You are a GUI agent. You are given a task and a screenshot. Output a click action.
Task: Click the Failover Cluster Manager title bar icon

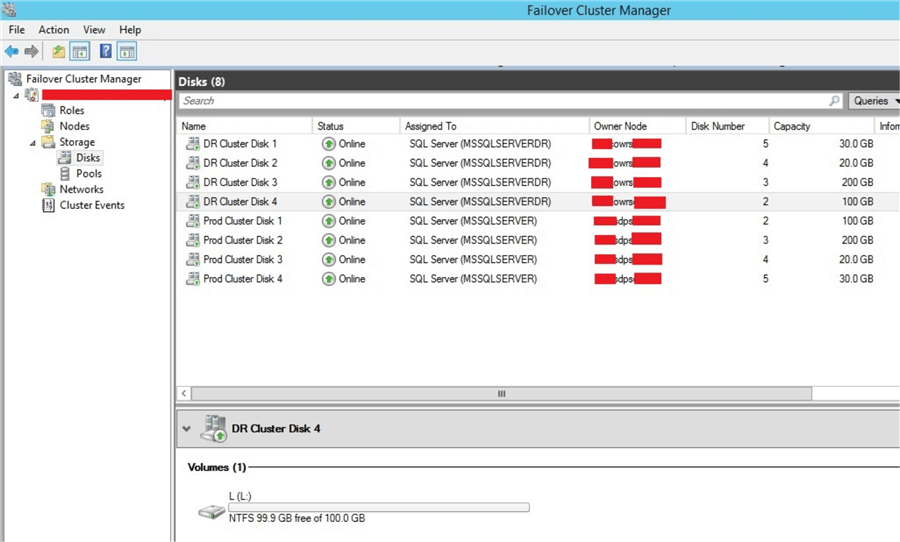coord(9,10)
